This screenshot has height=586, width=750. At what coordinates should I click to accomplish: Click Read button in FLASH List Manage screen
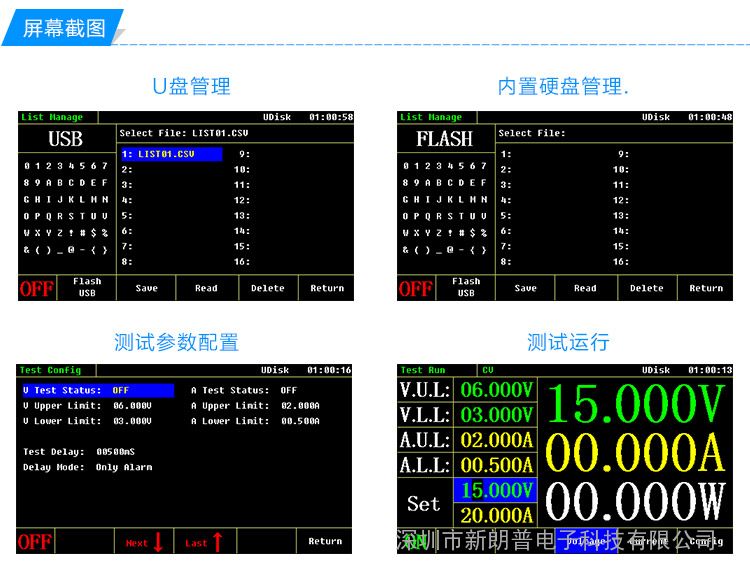pyautogui.click(x=585, y=288)
